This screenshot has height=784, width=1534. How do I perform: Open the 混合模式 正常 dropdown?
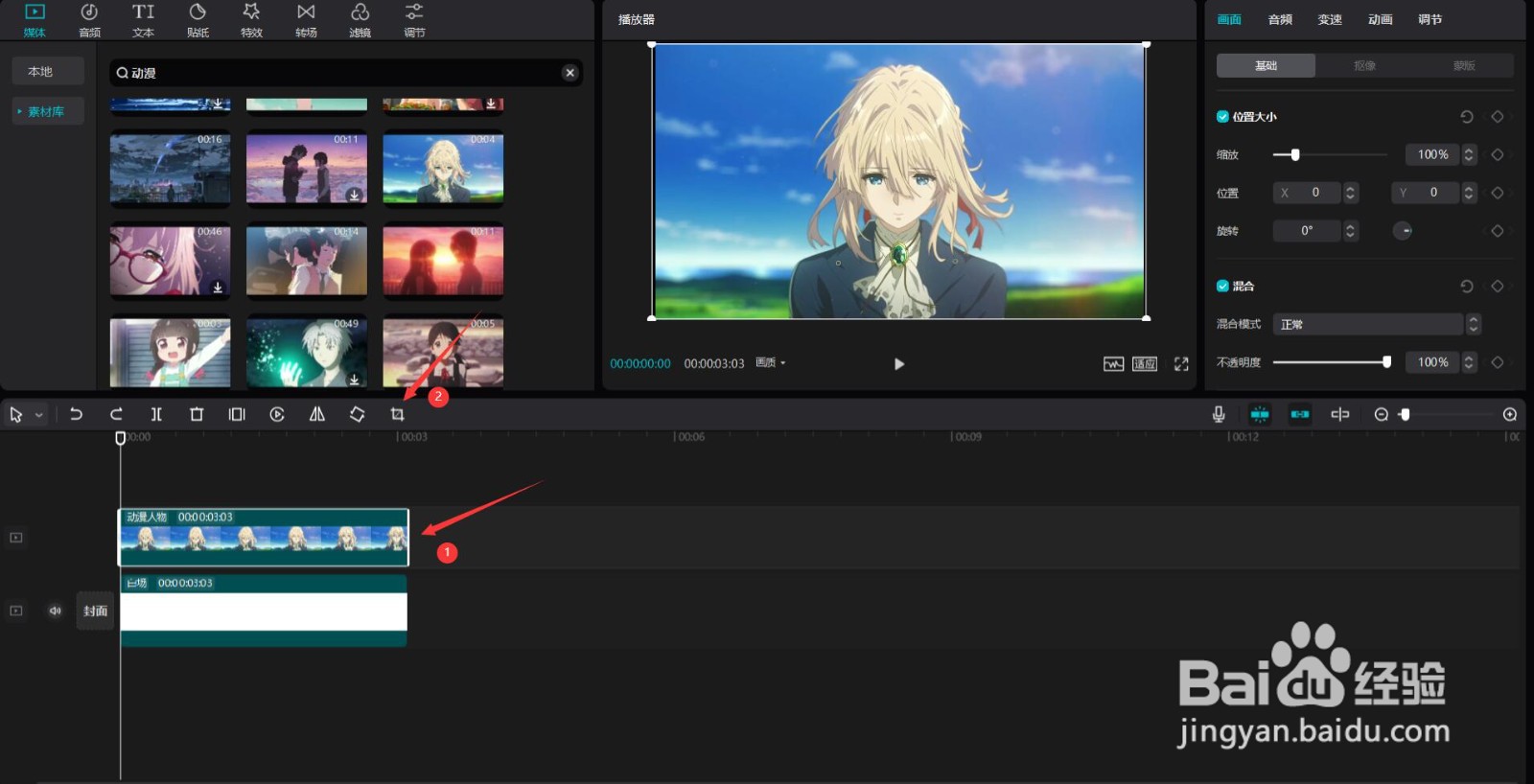pyautogui.click(x=1377, y=324)
